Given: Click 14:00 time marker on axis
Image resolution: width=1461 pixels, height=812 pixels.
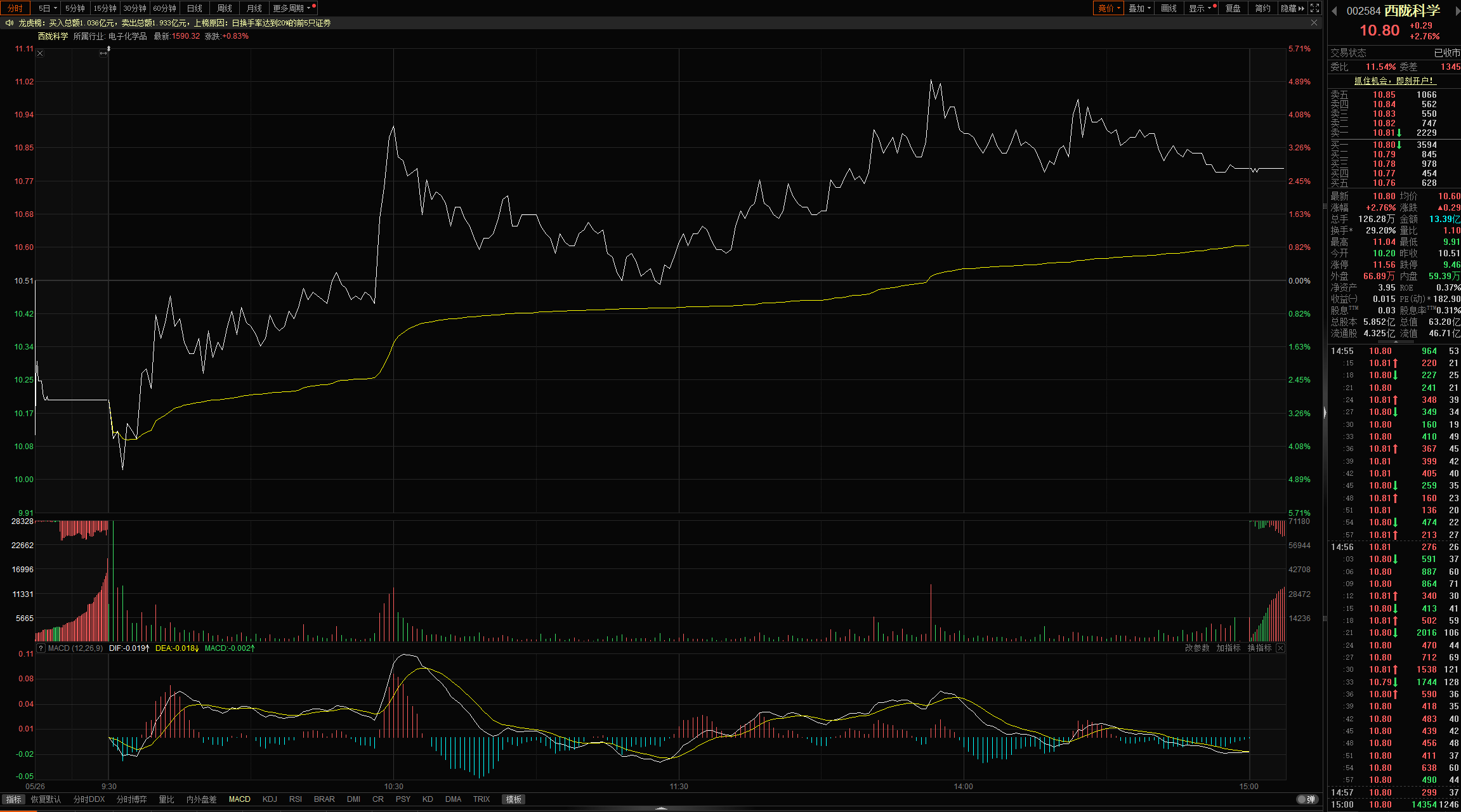Looking at the screenshot, I should coord(963,787).
